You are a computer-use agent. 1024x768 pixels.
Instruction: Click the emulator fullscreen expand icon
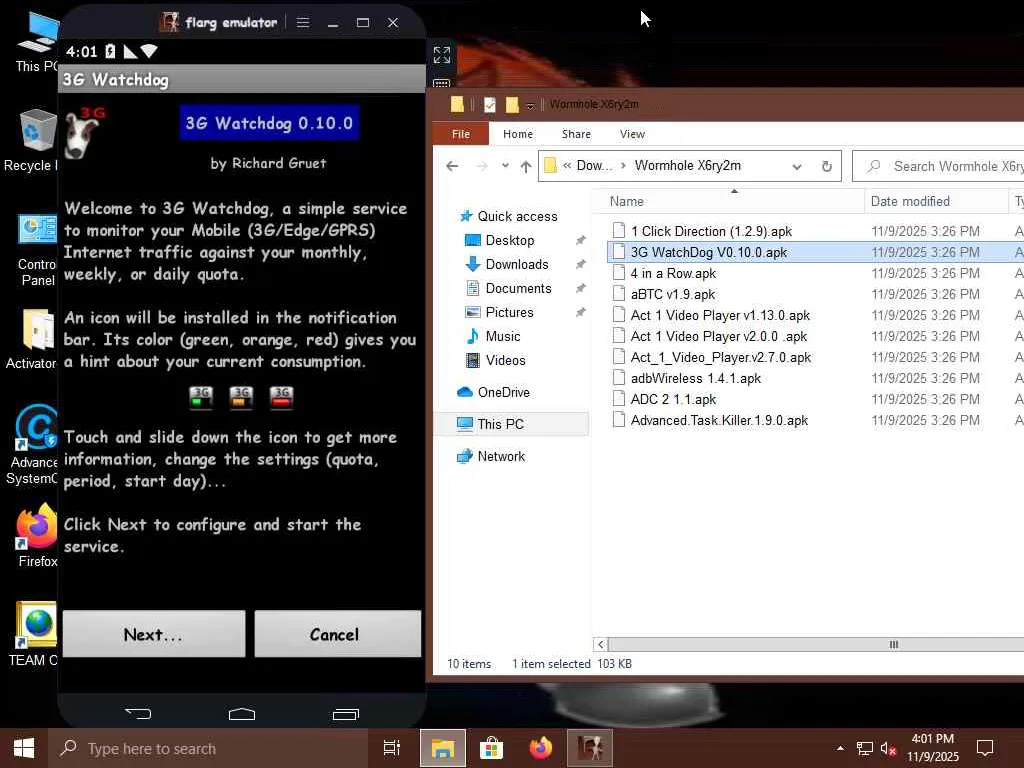pyautogui.click(x=441, y=55)
